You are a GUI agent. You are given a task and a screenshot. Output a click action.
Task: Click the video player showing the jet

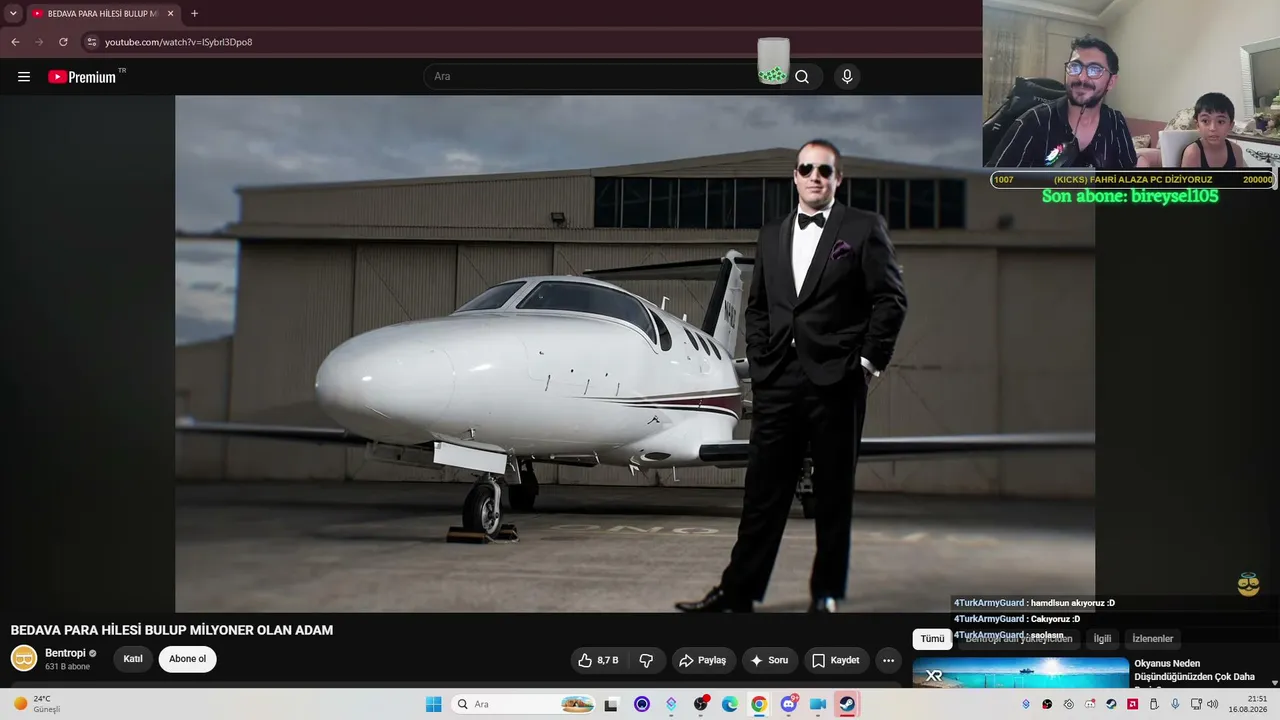coord(635,353)
